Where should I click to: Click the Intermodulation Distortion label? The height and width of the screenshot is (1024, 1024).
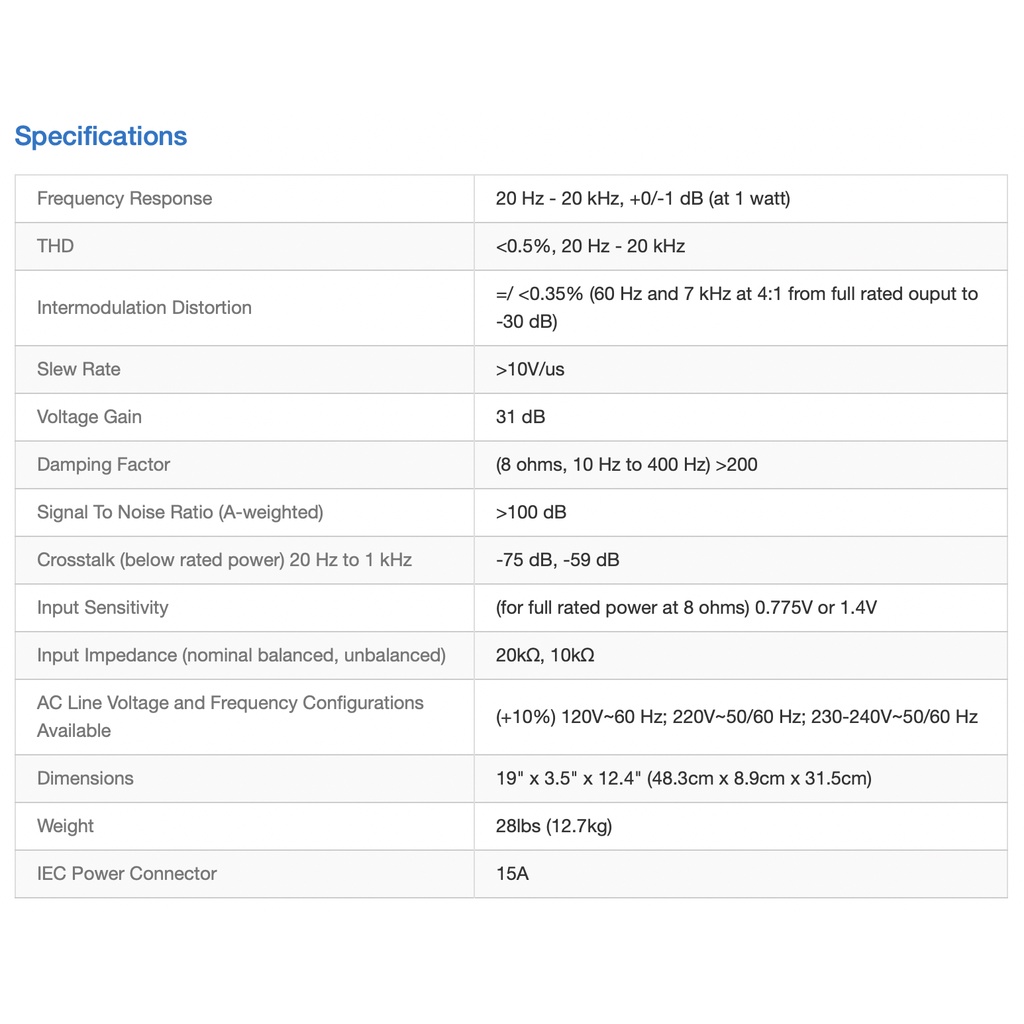point(144,308)
